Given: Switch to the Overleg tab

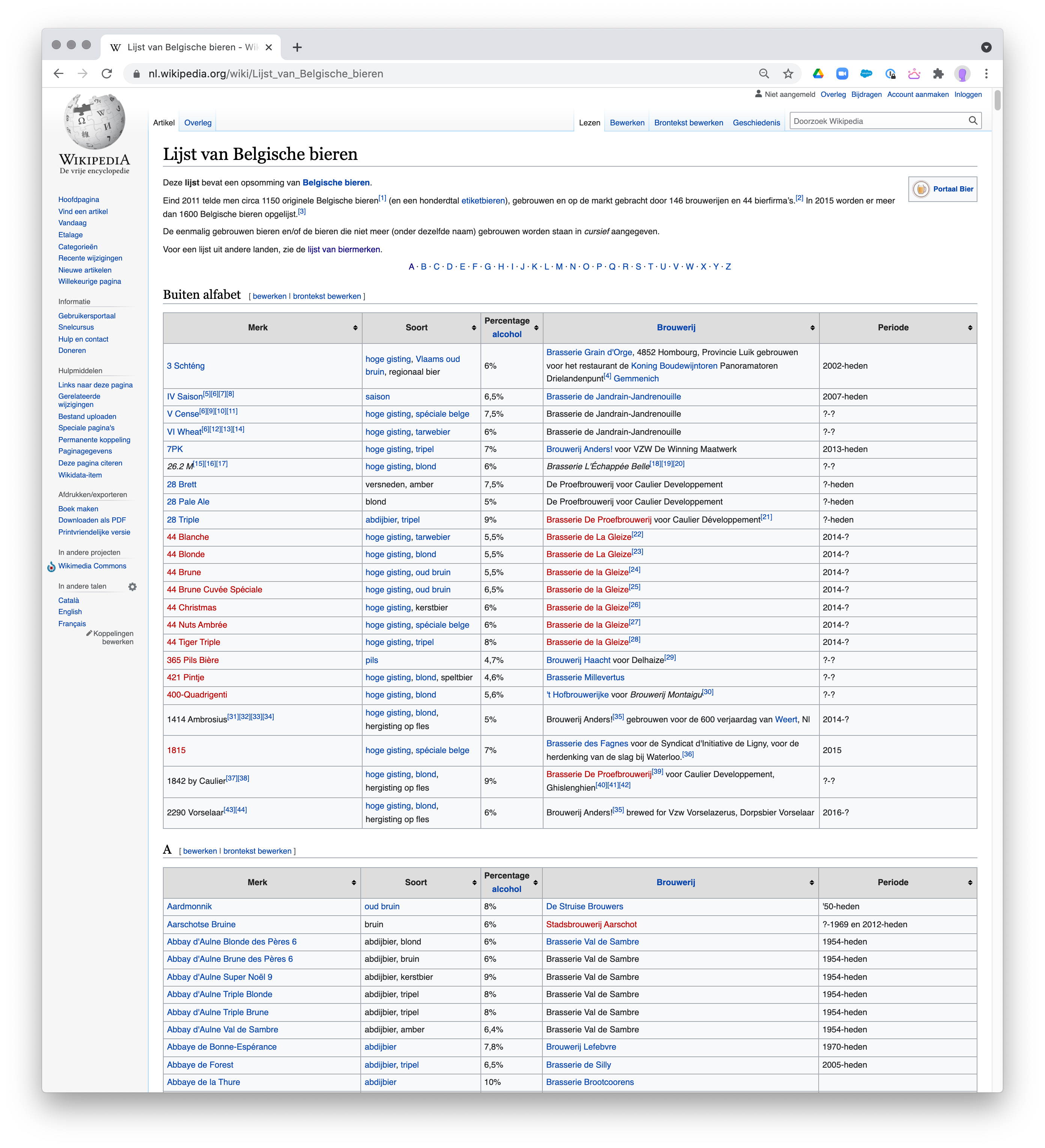Looking at the screenshot, I should point(197,122).
